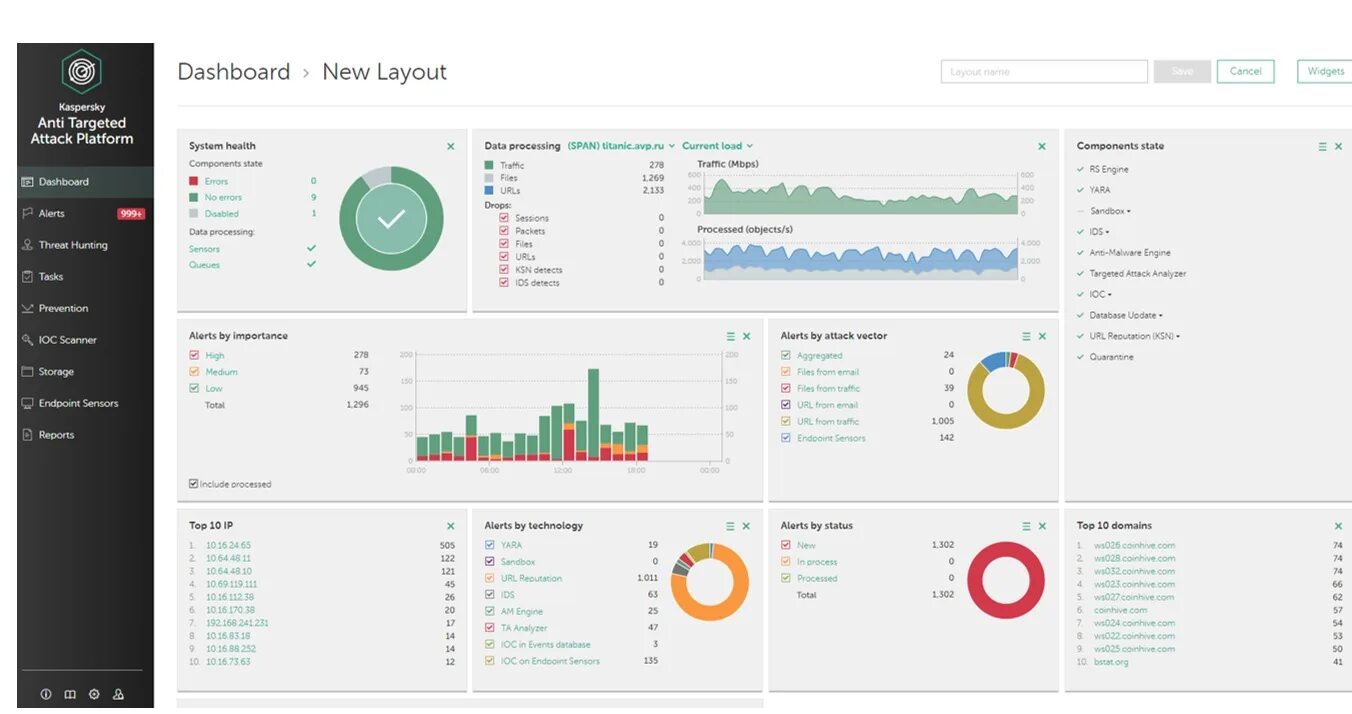Close the Alerts by status widget
The image size is (1352, 714).
coord(1042,526)
